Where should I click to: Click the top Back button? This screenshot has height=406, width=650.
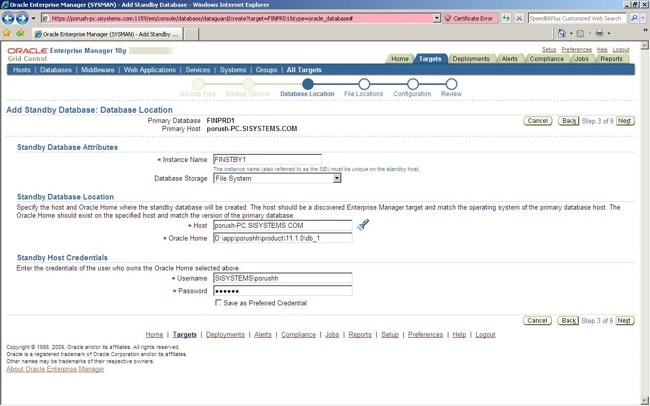point(568,121)
